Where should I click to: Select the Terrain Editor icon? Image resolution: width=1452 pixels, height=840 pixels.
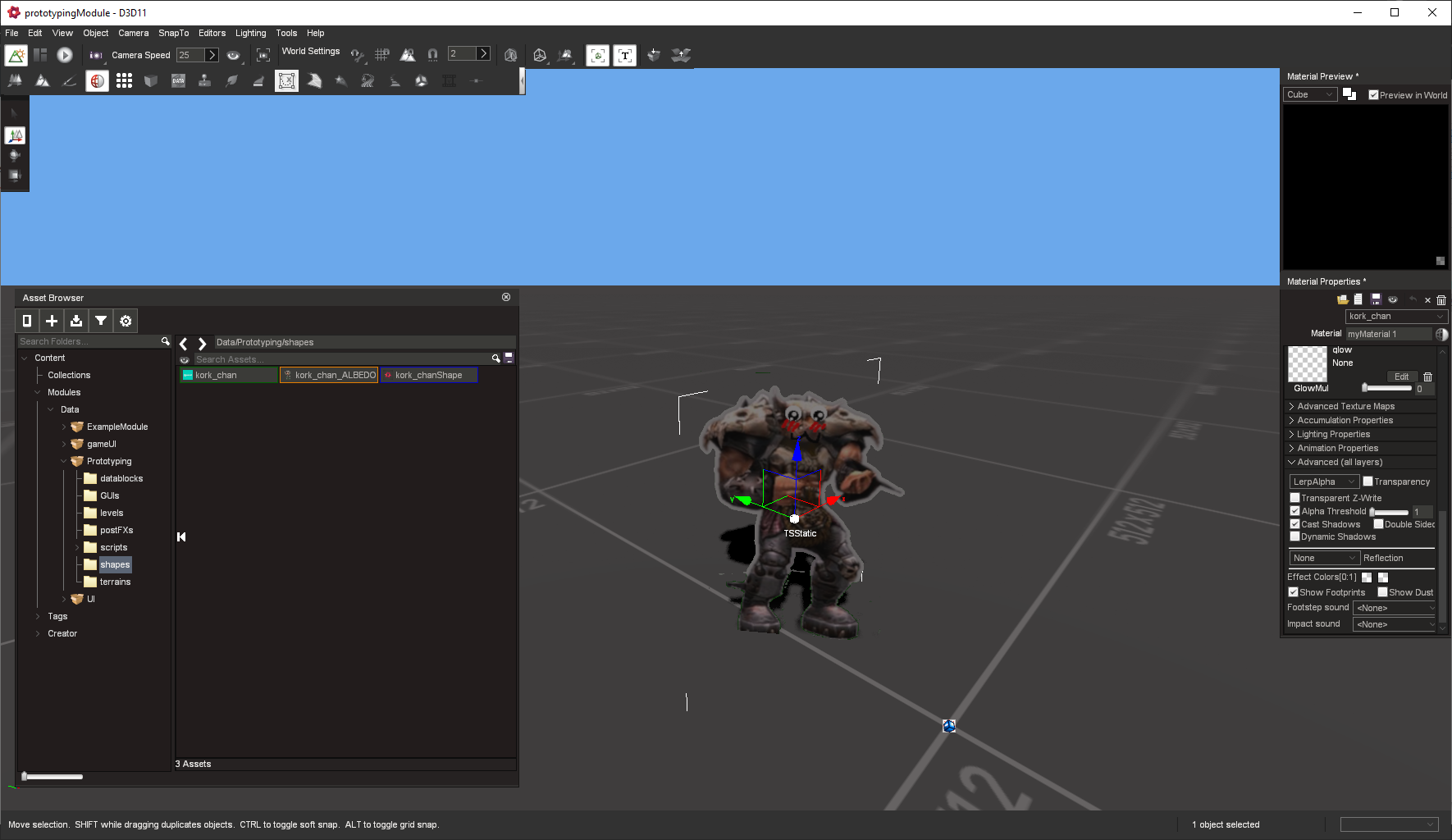(43, 81)
